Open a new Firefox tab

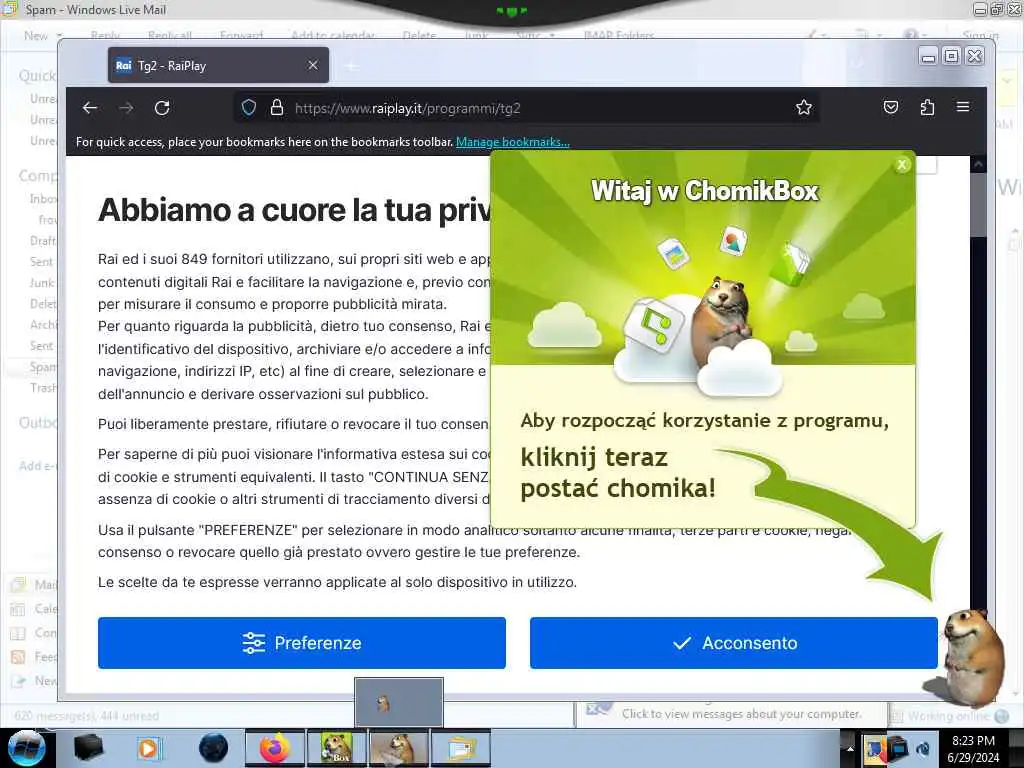(351, 66)
